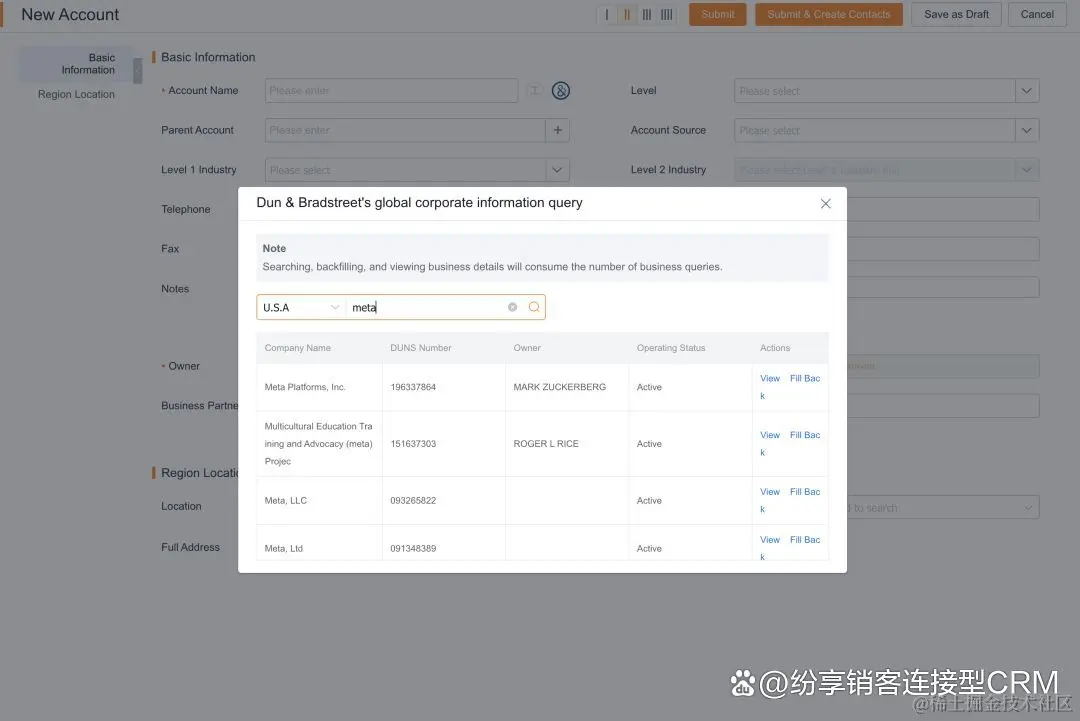
Task: Click Save as Draft button
Action: tap(956, 14)
